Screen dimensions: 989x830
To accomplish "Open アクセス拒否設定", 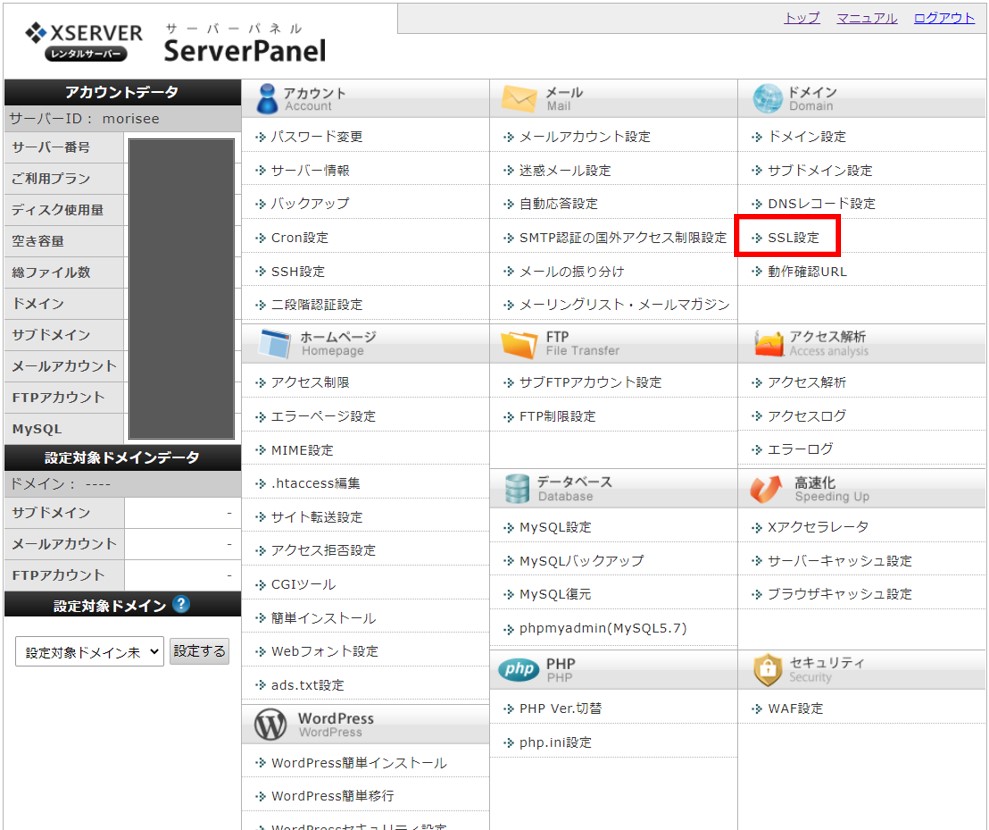I will click(x=323, y=551).
